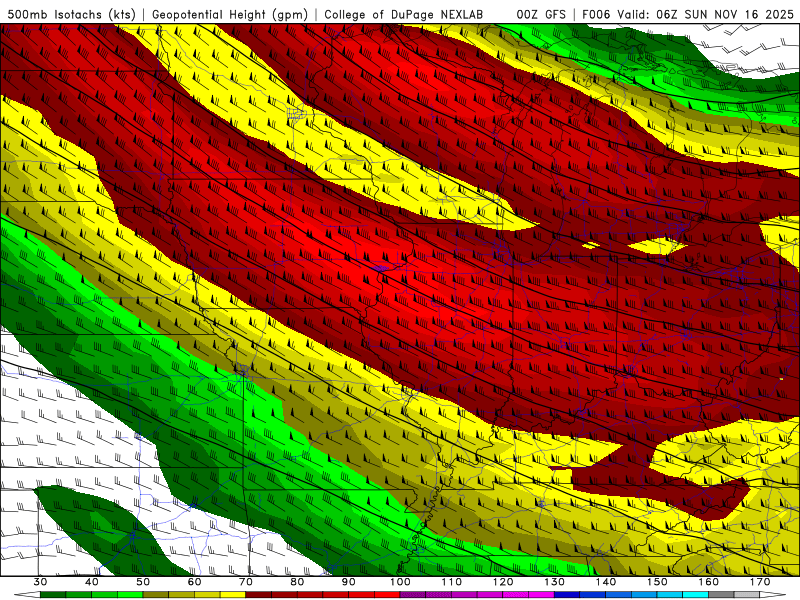Screen dimensions: 800x600
Task: Click the darkest green legend swatch at 30 kts
Action: (53, 595)
